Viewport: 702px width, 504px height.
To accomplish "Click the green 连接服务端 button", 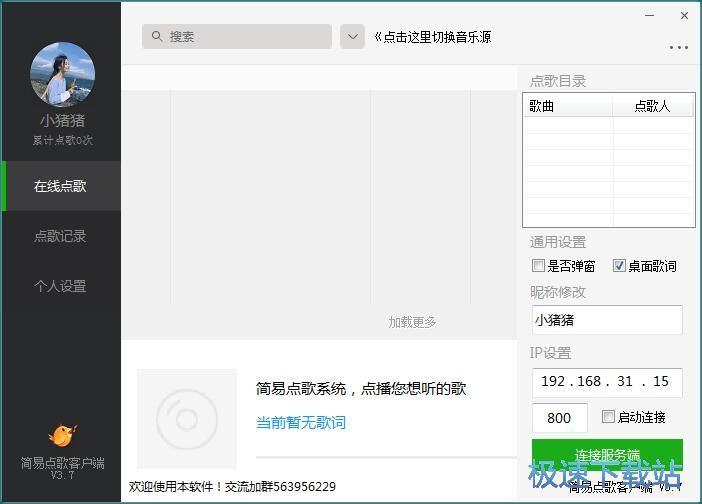I will click(607, 455).
